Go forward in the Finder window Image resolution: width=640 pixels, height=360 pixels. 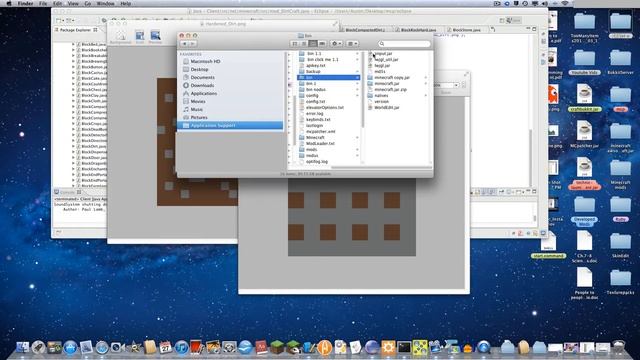[192, 43]
